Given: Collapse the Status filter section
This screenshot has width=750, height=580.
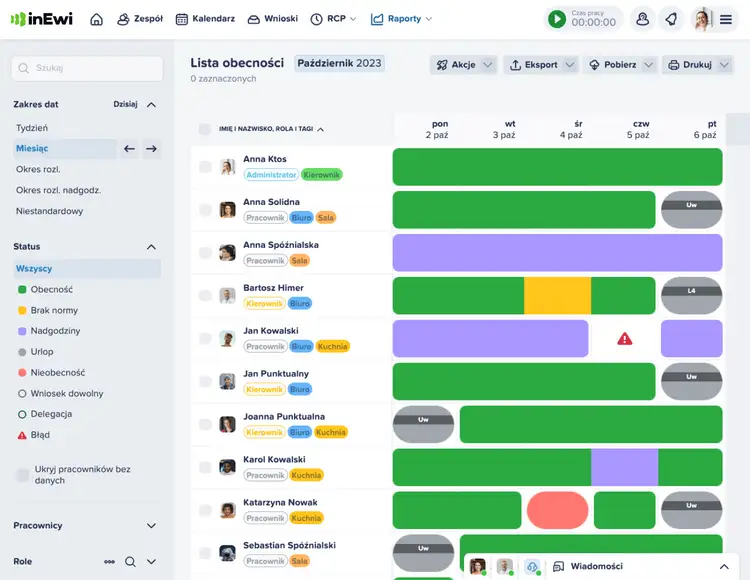Looking at the screenshot, I should (x=151, y=247).
